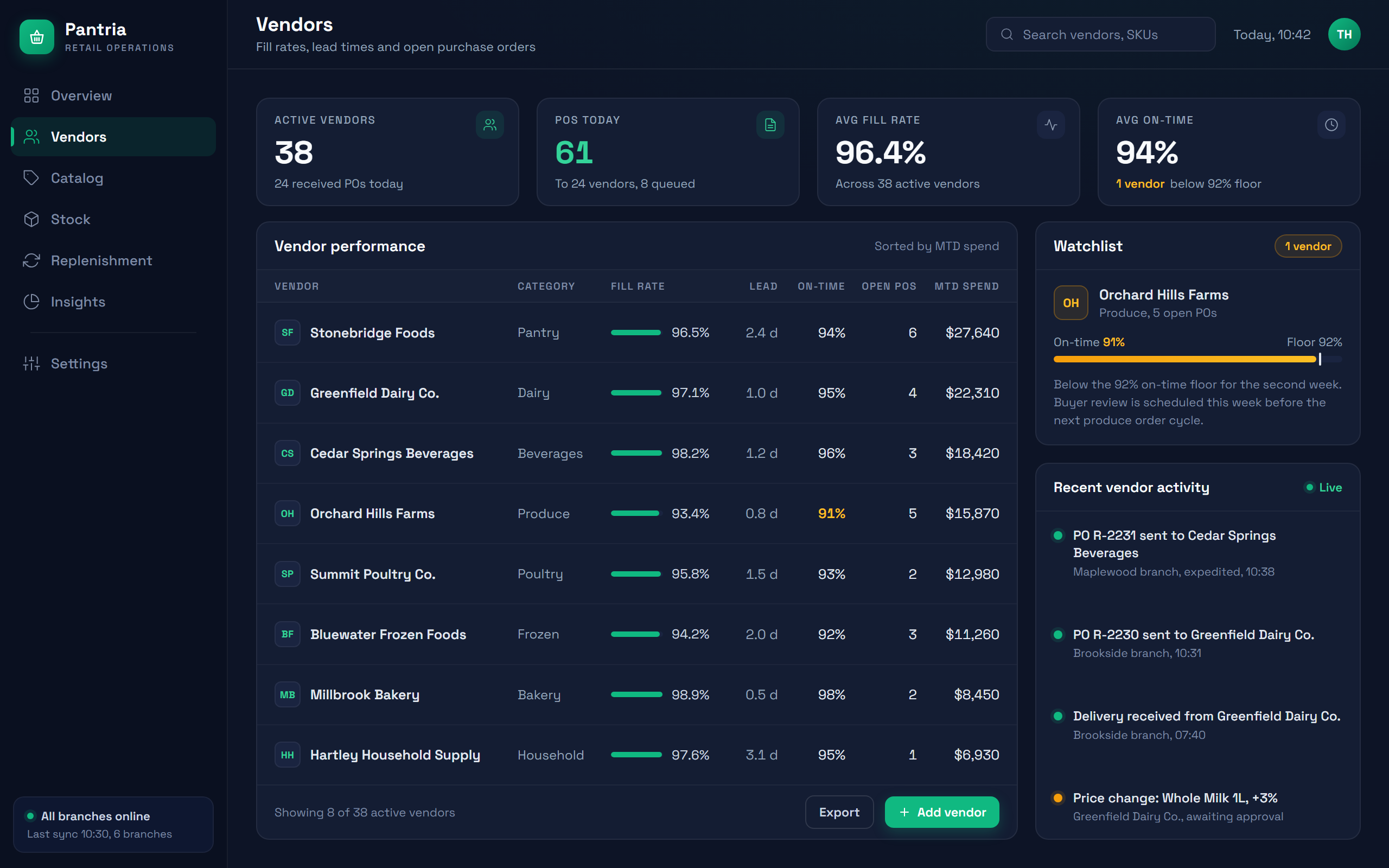Open the Stonebridge Foods vendor row
Screen dimensions: 1389x868
(x=636, y=333)
